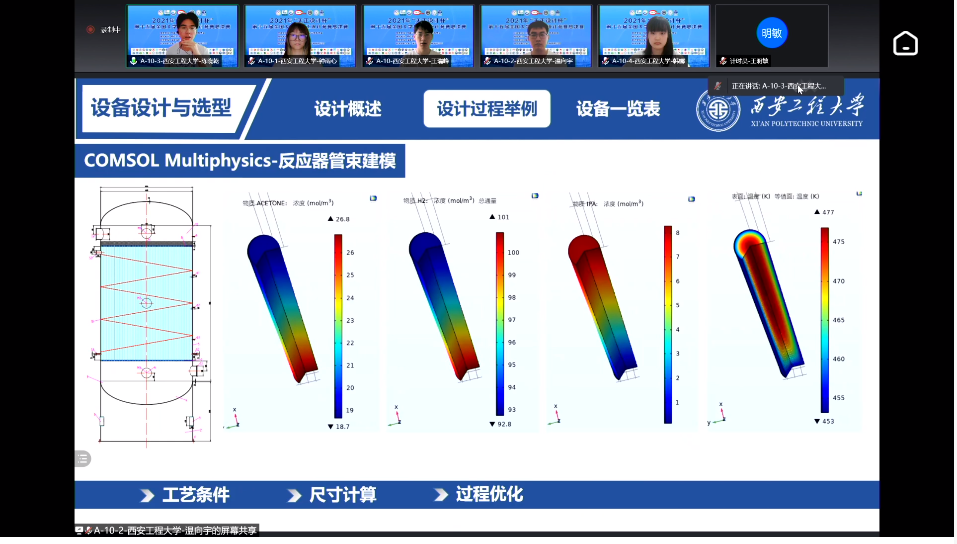Open the A-10-3 participant video tile

pyautogui.click(x=182, y=36)
